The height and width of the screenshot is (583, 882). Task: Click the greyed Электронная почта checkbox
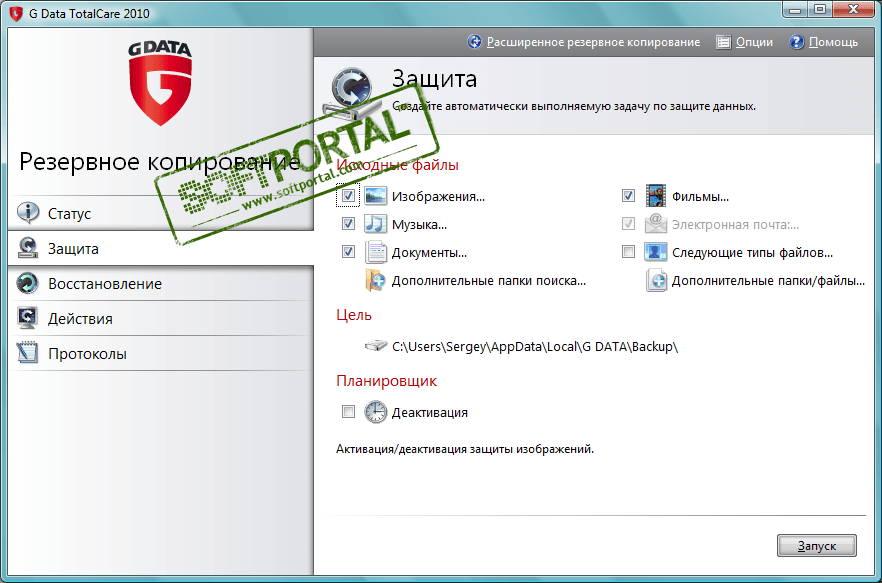tap(628, 224)
